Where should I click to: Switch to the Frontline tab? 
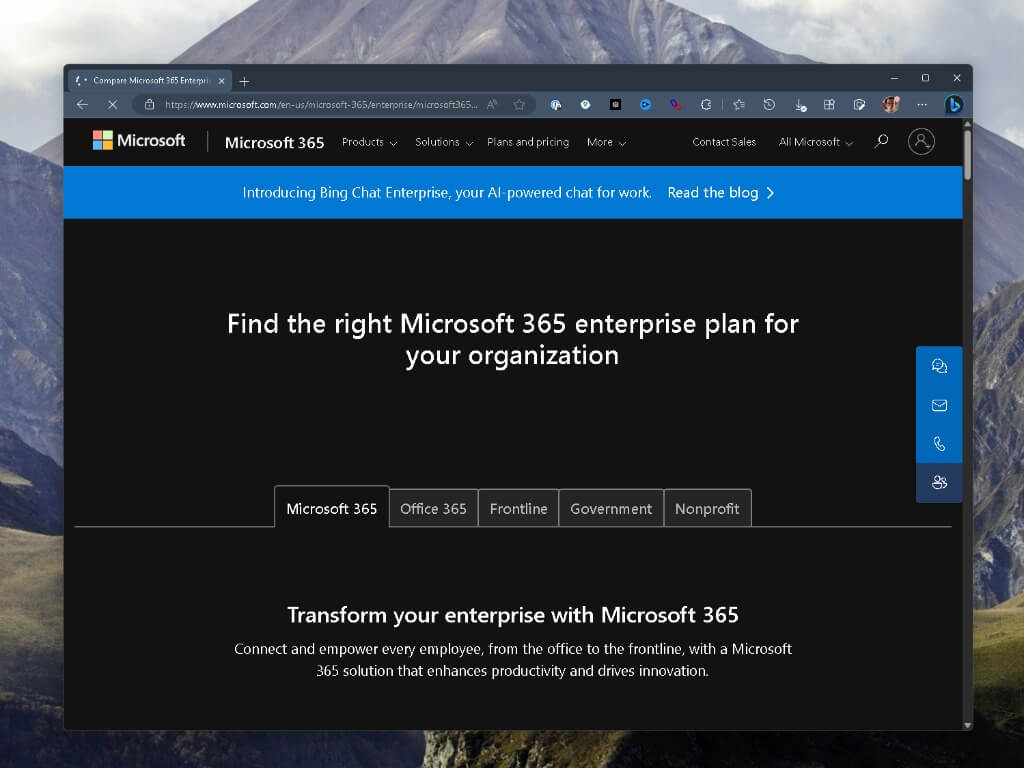click(x=519, y=508)
